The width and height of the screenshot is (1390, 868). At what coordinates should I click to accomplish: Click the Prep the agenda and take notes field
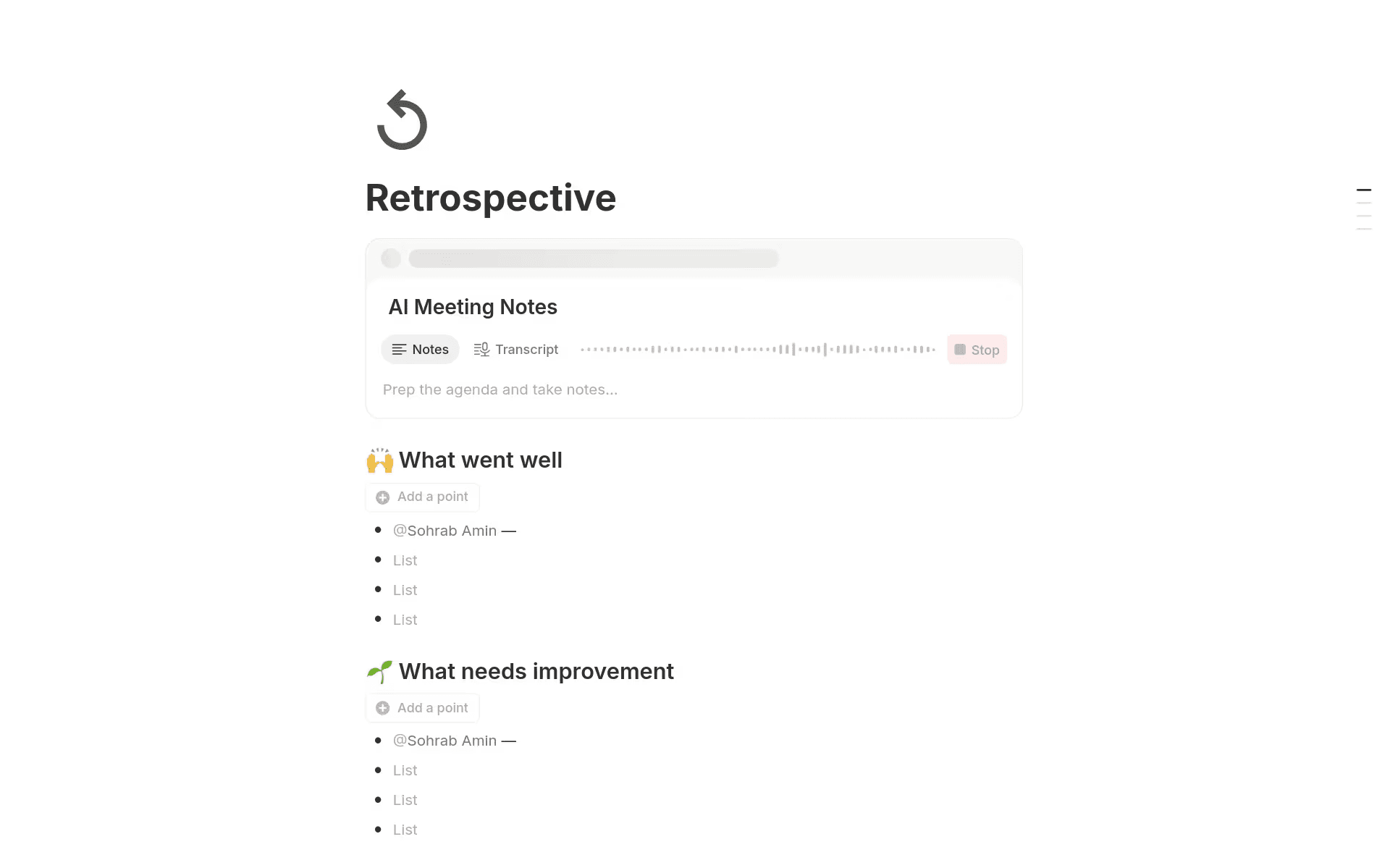point(500,389)
